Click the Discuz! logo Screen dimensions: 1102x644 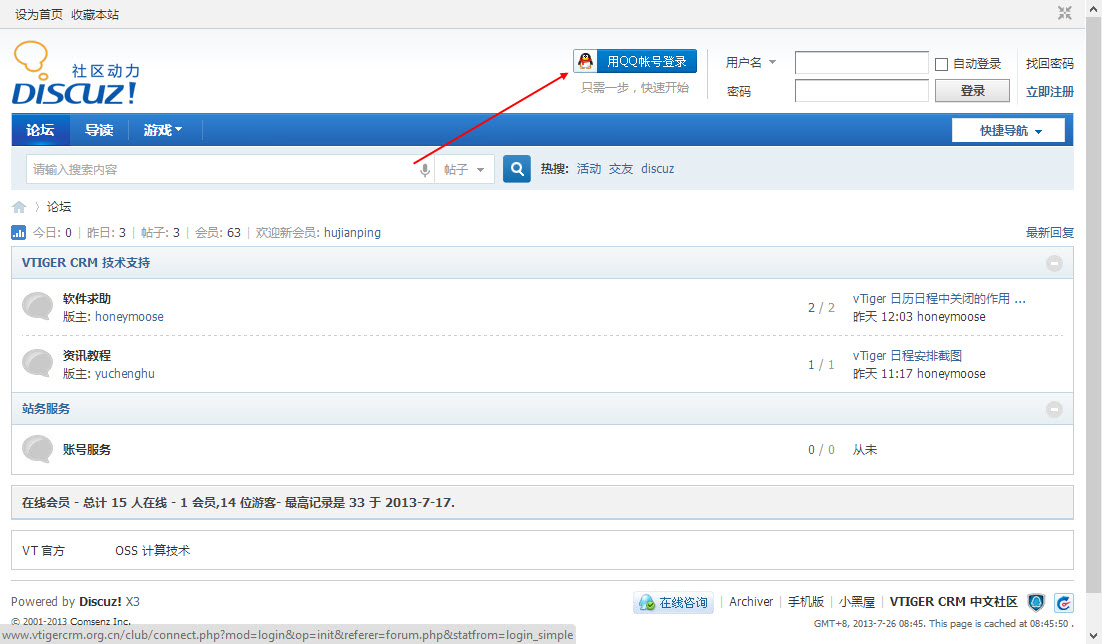[x=75, y=74]
